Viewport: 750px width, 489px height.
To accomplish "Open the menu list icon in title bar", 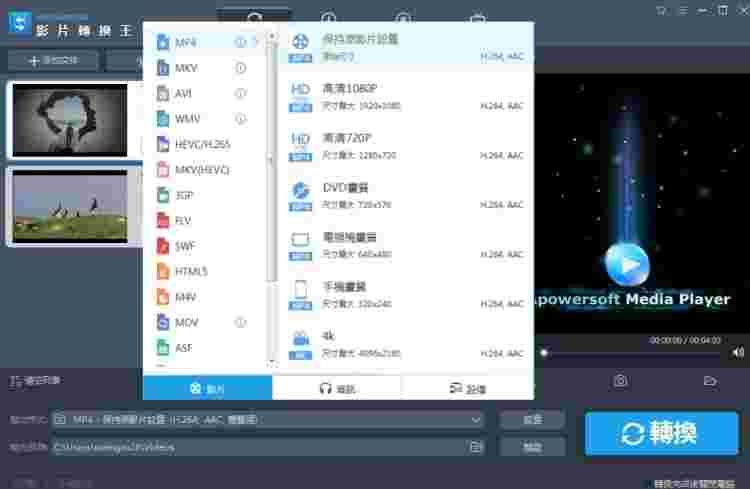I will point(683,11).
